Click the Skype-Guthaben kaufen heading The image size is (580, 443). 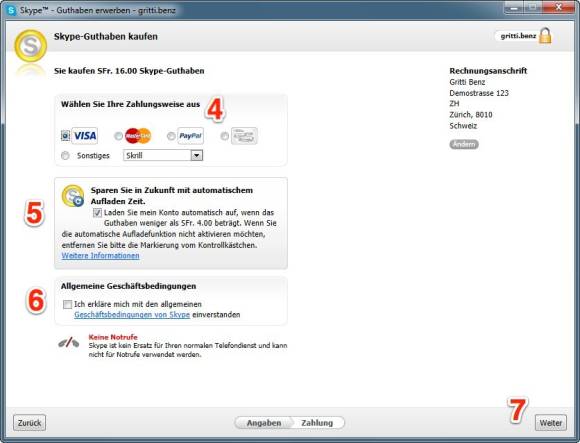click(106, 36)
